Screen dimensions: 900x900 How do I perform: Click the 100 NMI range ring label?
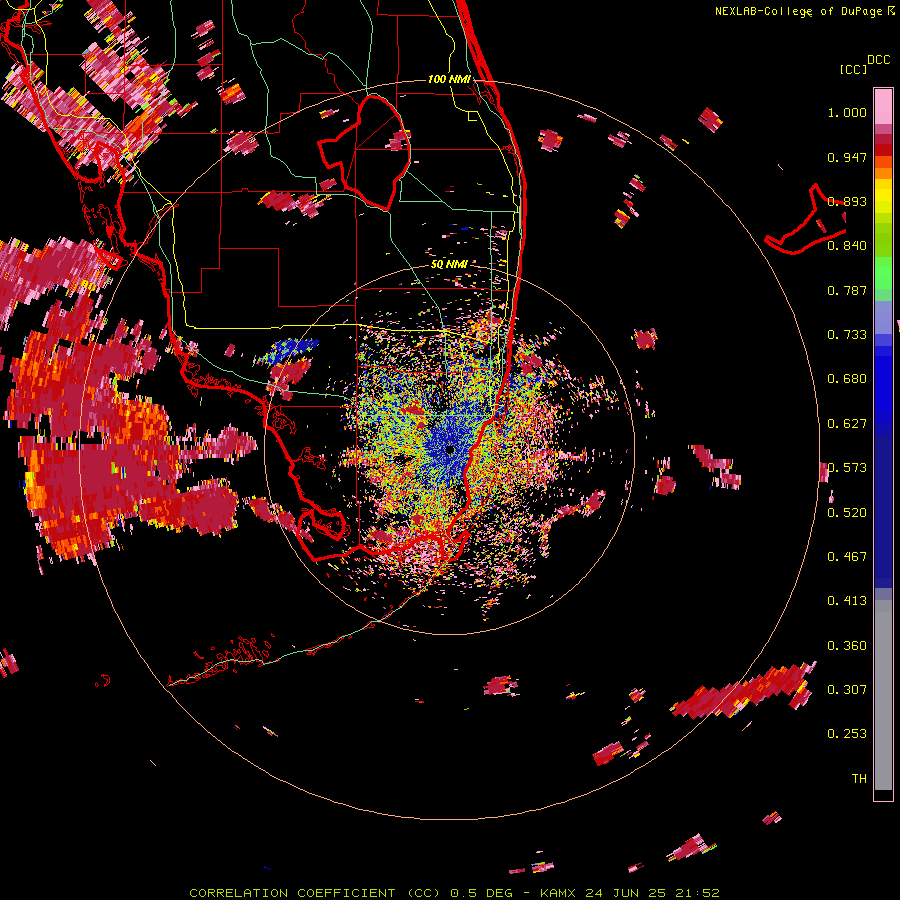click(449, 79)
